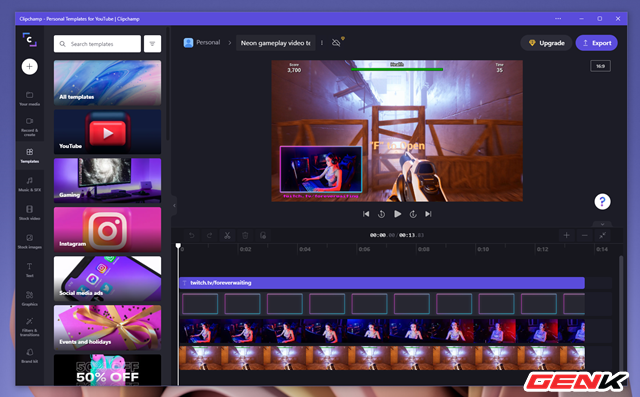Click into Search templates field
The image size is (640, 397).
97,44
